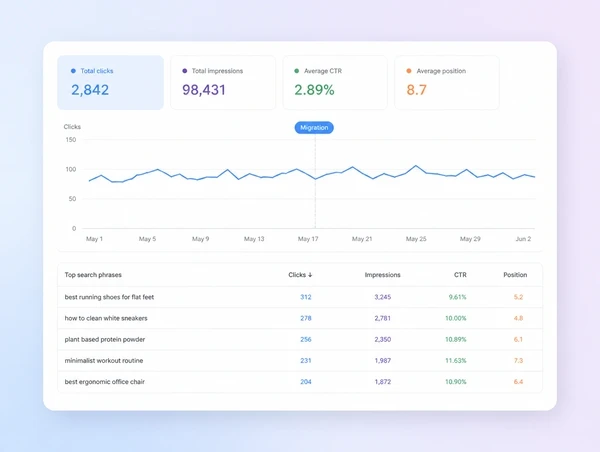Click the 3,245 impressions value
The height and width of the screenshot is (452, 600).
(383, 297)
